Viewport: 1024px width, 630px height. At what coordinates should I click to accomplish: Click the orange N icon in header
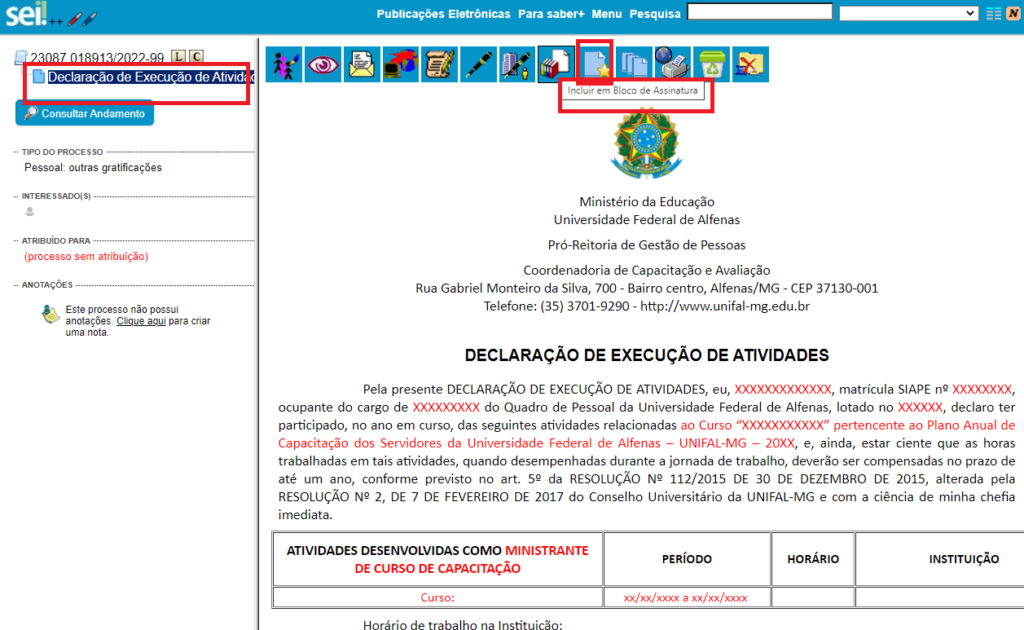pyautogui.click(x=1014, y=14)
